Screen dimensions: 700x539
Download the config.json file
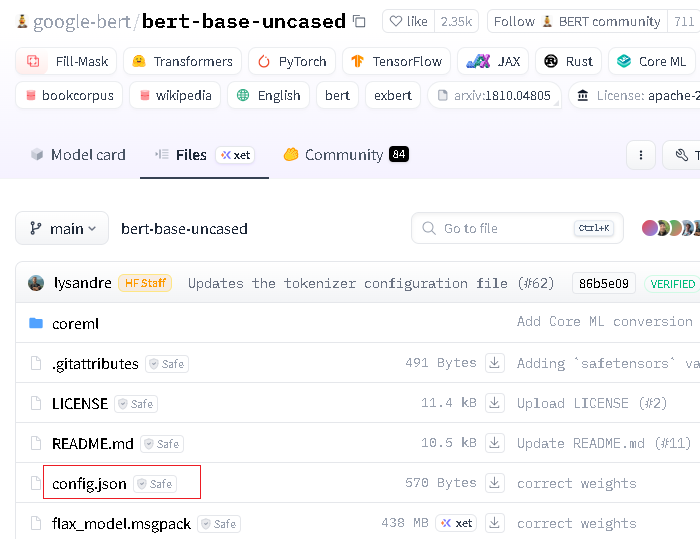494,483
